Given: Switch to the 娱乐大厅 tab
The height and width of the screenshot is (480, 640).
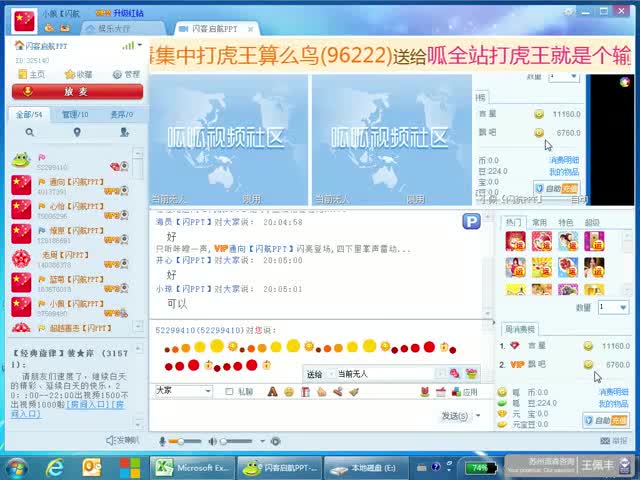Looking at the screenshot, I should [x=122, y=29].
